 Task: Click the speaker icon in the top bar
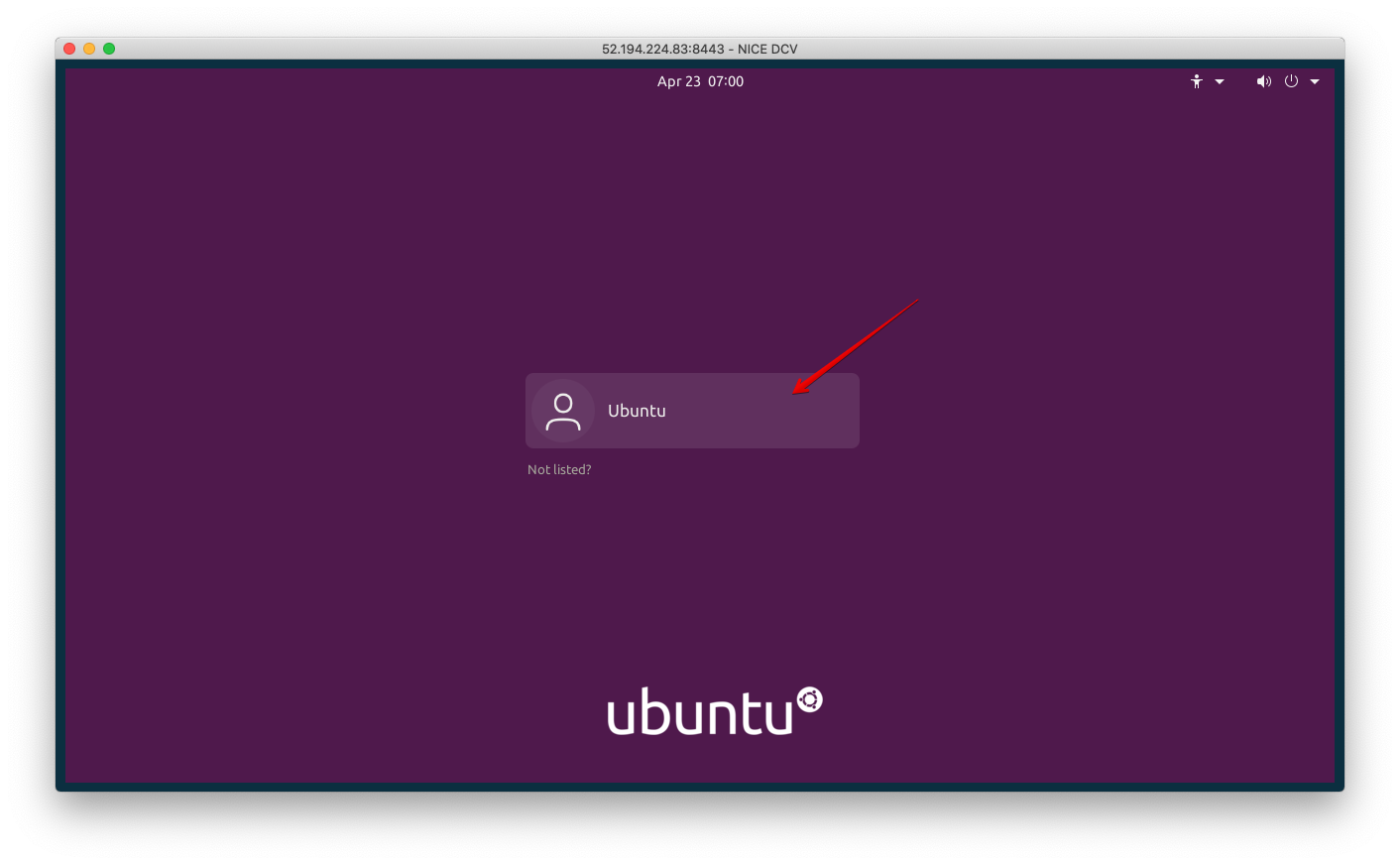1263,81
